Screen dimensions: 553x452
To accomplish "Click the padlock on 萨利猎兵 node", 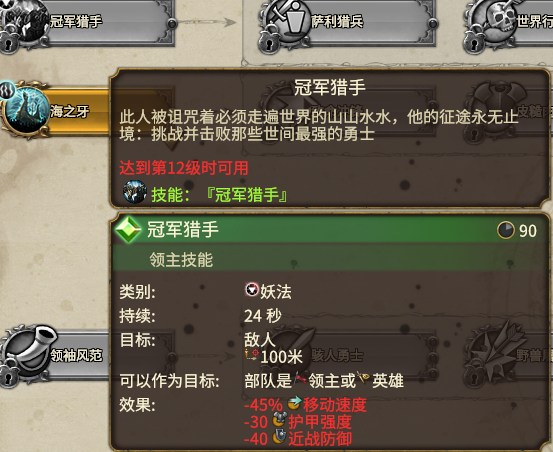I will click(269, 44).
